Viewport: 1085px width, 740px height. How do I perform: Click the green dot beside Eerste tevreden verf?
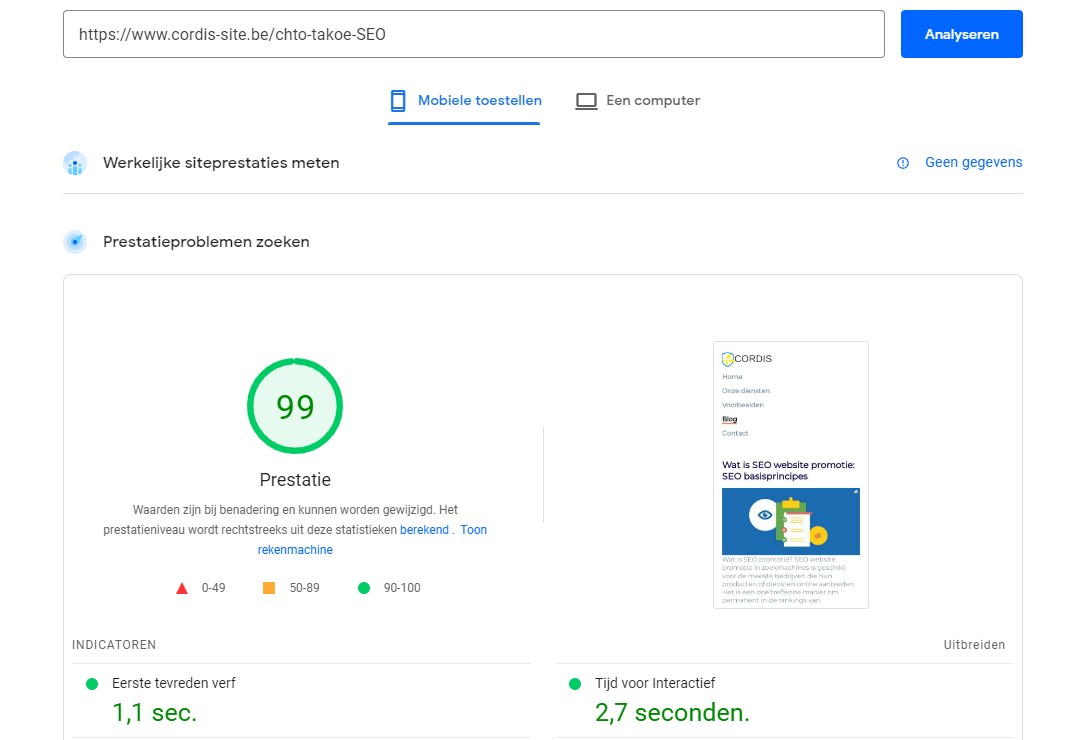coord(91,684)
